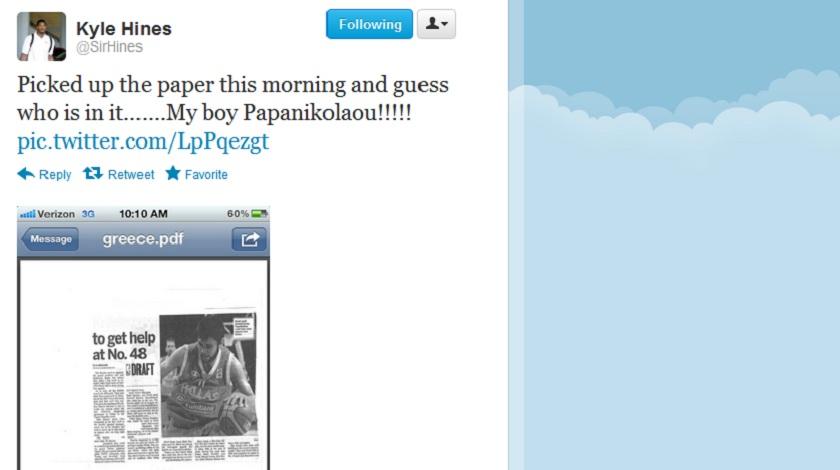Image resolution: width=840 pixels, height=470 pixels.
Task: Toggle the Following button
Action: tap(369, 24)
